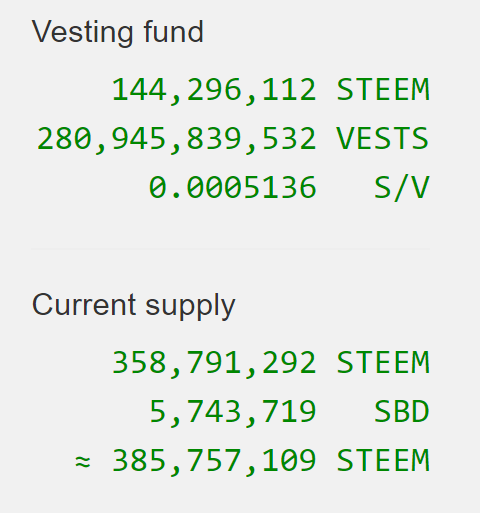
Task: Click the number 280,945,839,532
Action: pos(176,139)
